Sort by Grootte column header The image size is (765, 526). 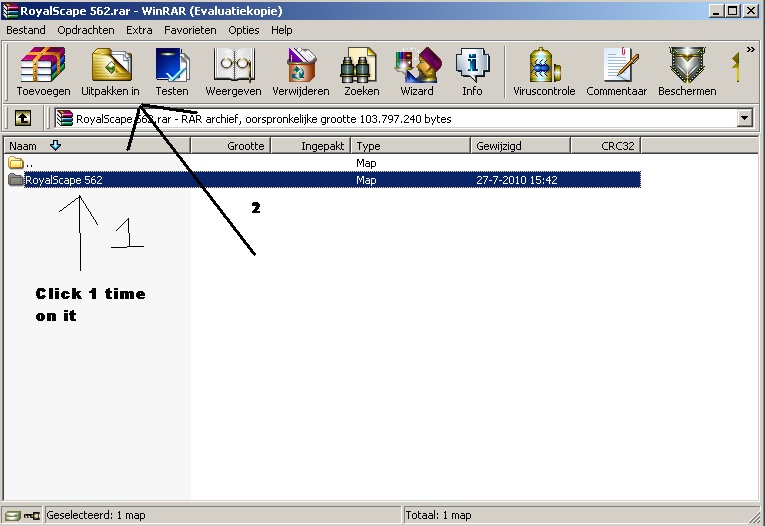point(231,146)
